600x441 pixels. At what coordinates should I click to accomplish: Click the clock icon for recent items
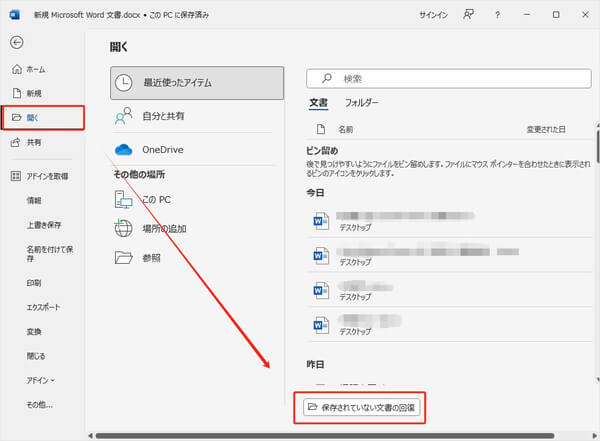click(x=124, y=83)
